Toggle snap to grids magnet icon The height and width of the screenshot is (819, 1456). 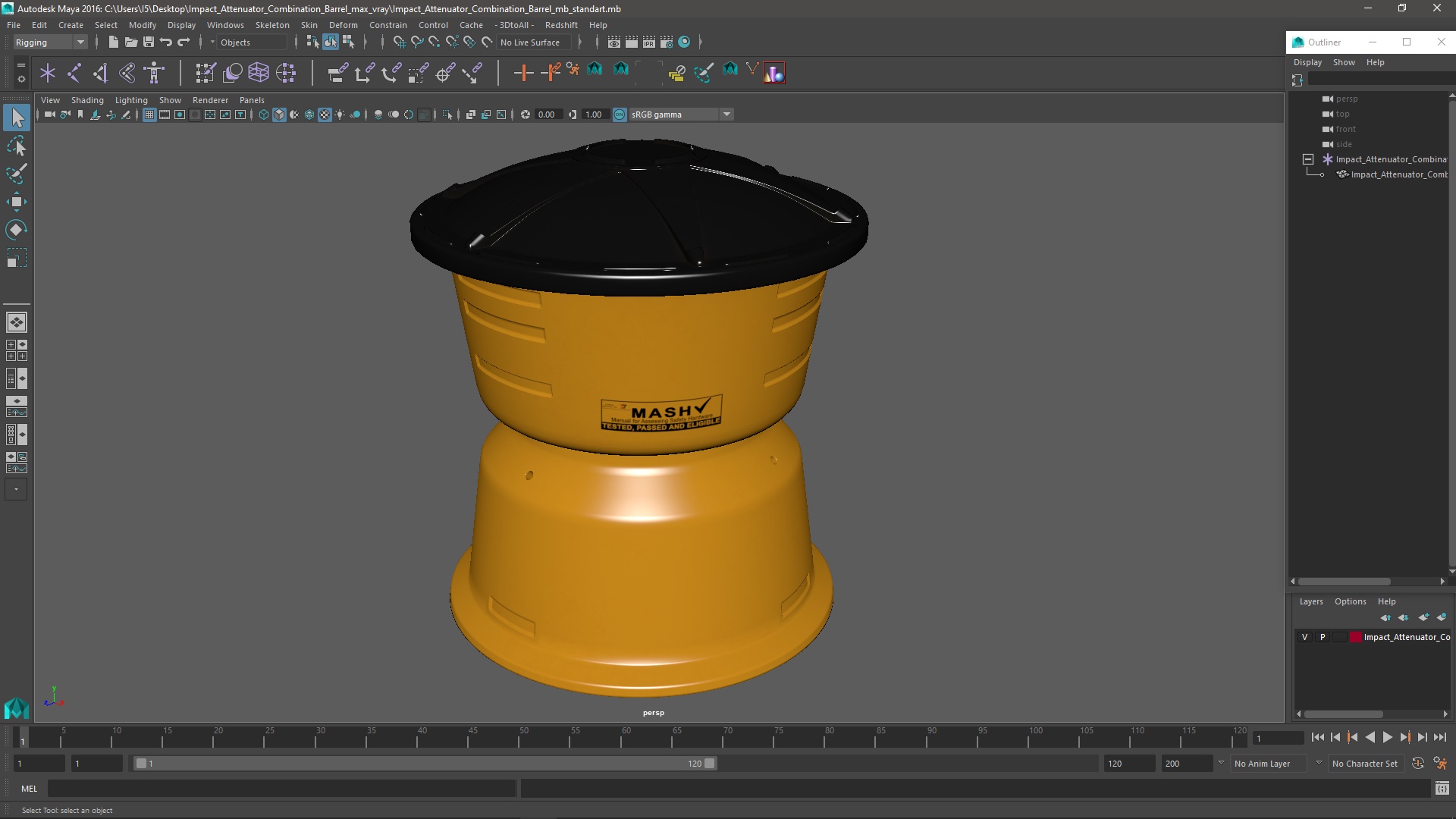click(400, 42)
